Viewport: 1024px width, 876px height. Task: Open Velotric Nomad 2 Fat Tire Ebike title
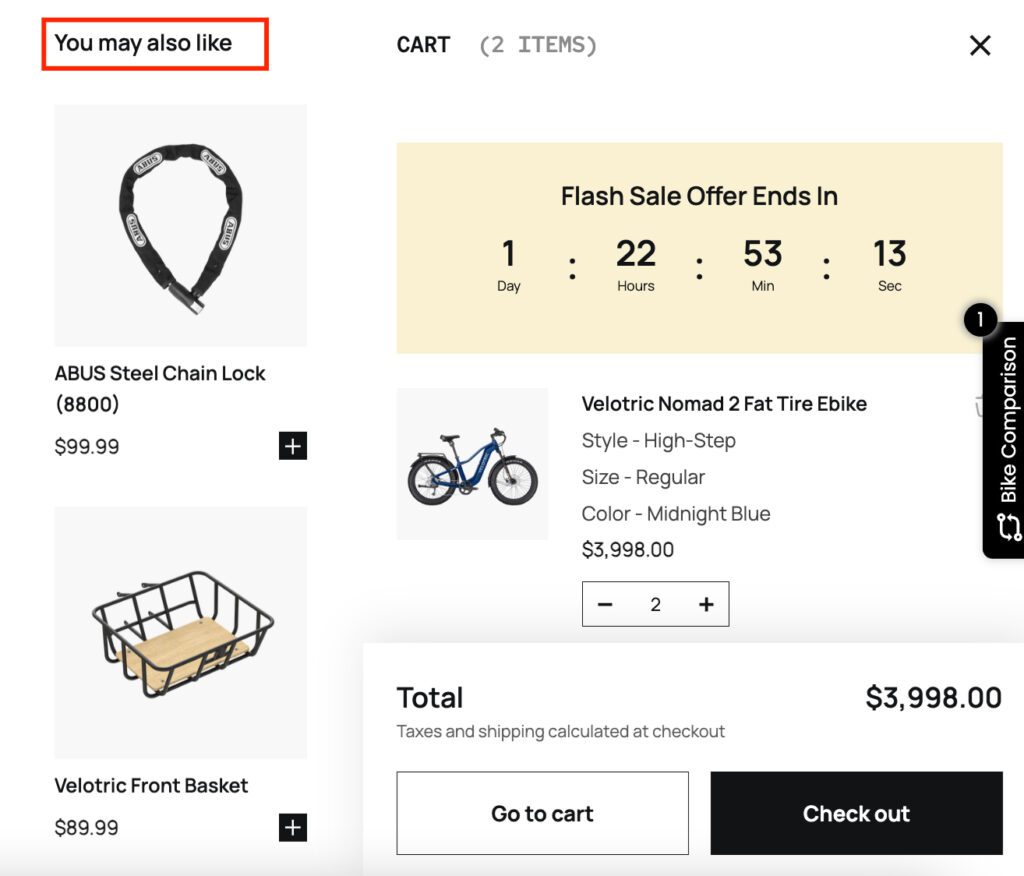coord(724,404)
